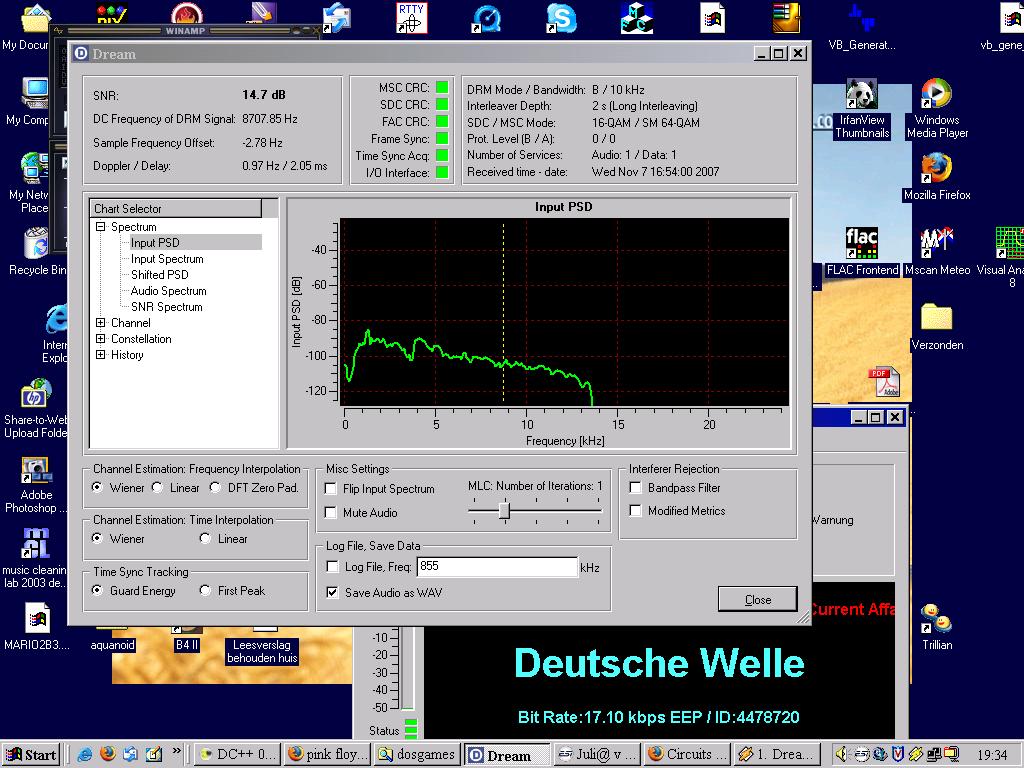Toggle the Mute Audio checkbox
This screenshot has width=1024, height=768.
coord(331,513)
